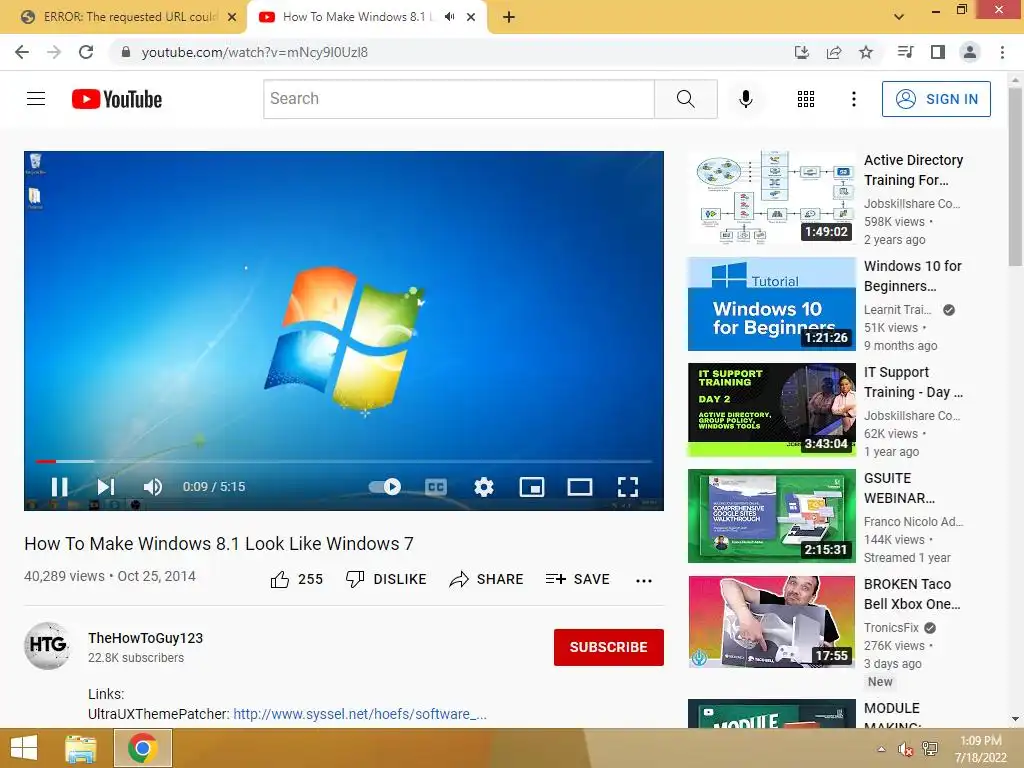Show hidden system tray icons

click(x=881, y=749)
